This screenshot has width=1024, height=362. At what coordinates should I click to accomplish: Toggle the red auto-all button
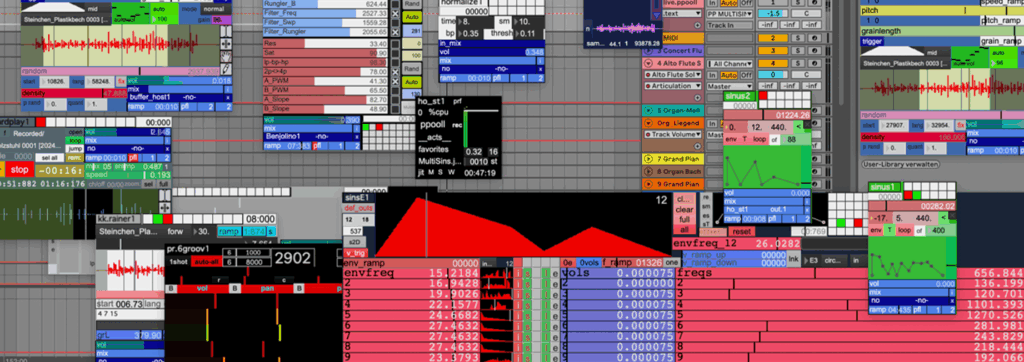point(206,261)
